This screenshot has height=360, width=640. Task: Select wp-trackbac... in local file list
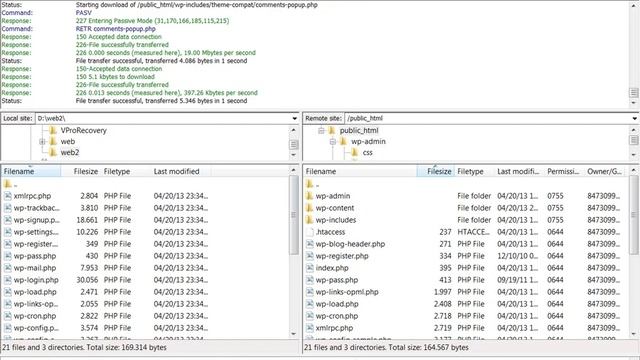(36, 208)
